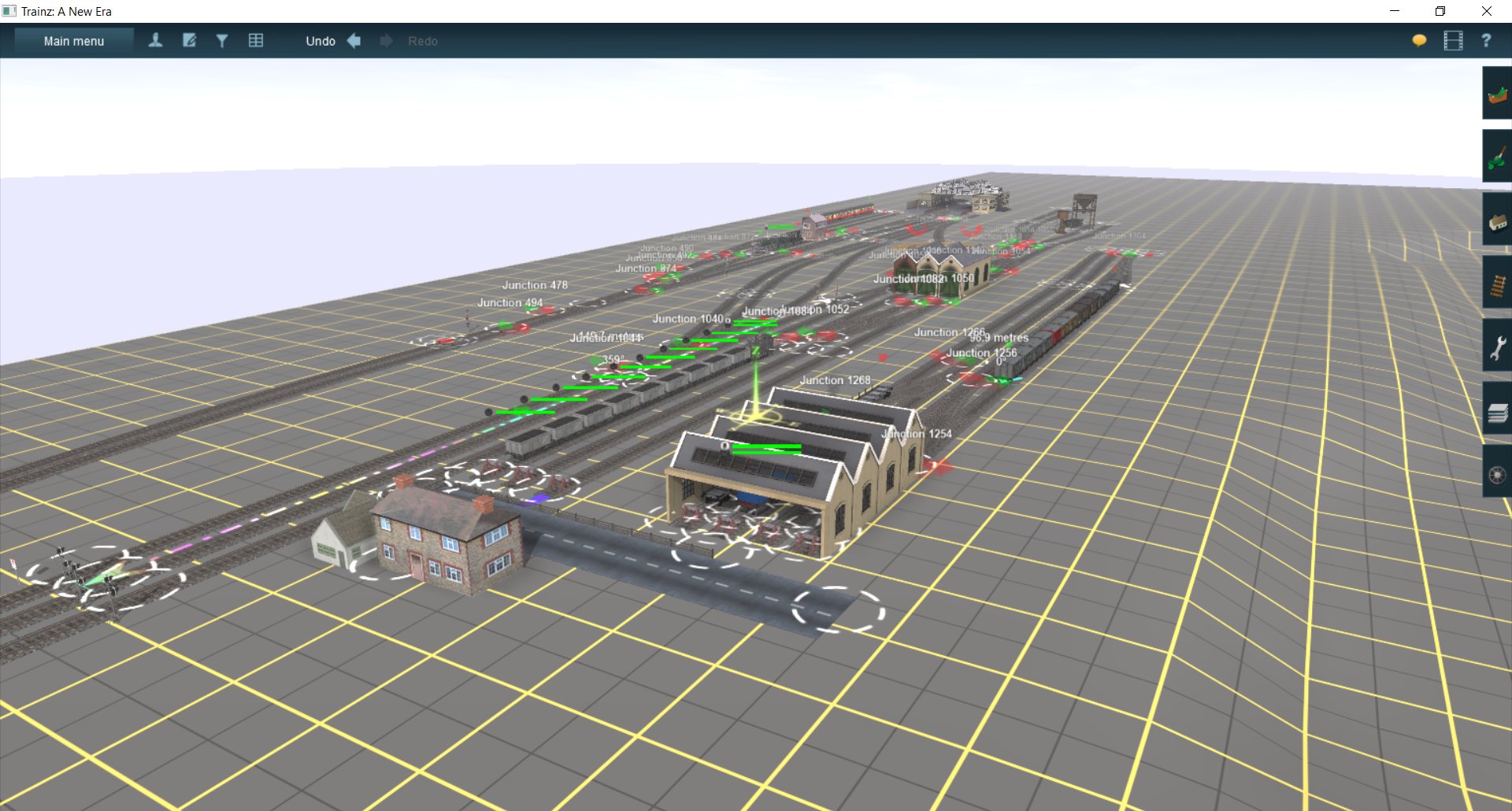Image resolution: width=1512 pixels, height=811 pixels.
Task: Select the Junction 1254 label
Action: [x=917, y=434]
